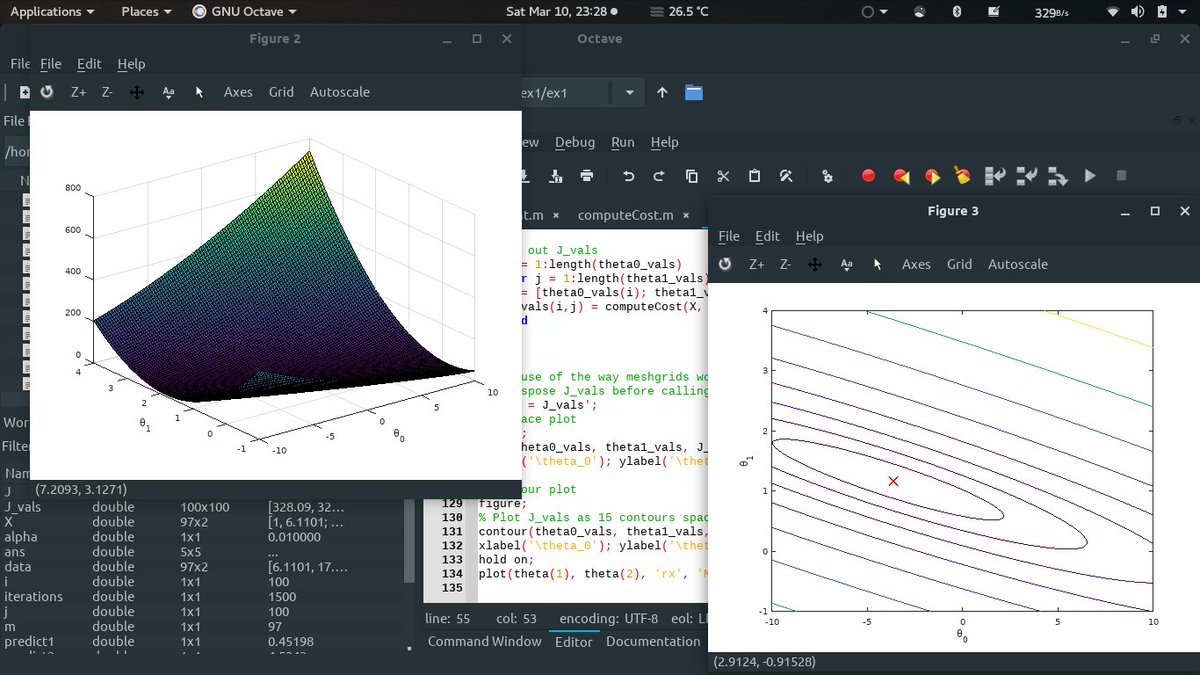Click the Bluetooth icon in system tray

point(955,11)
